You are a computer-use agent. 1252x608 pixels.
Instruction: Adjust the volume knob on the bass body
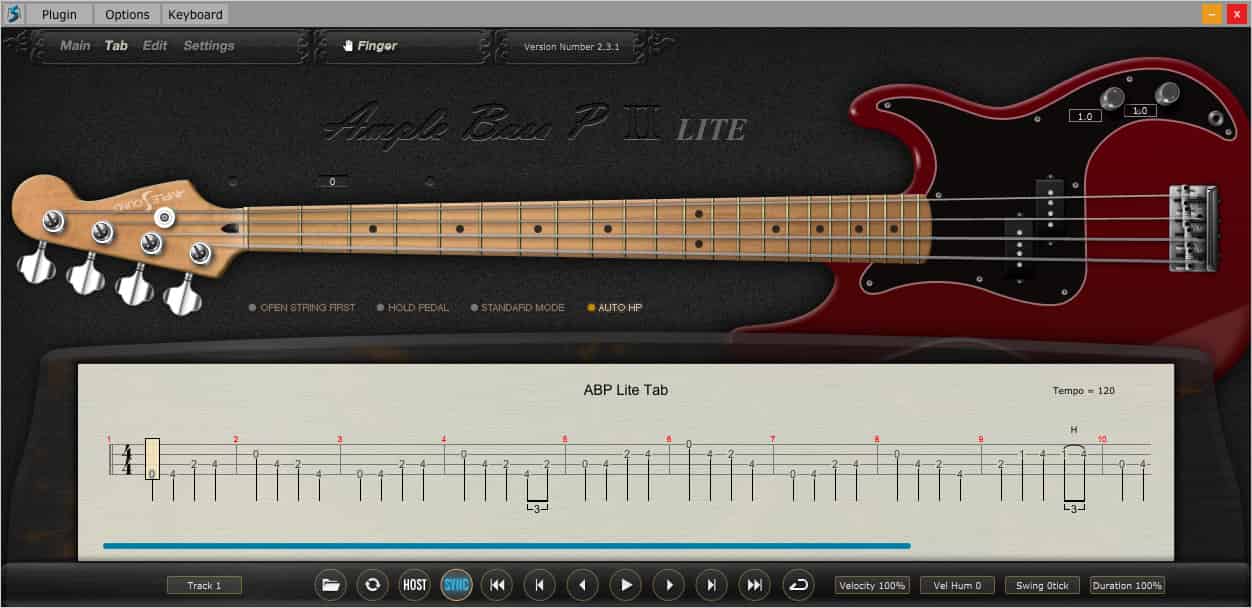click(1113, 96)
